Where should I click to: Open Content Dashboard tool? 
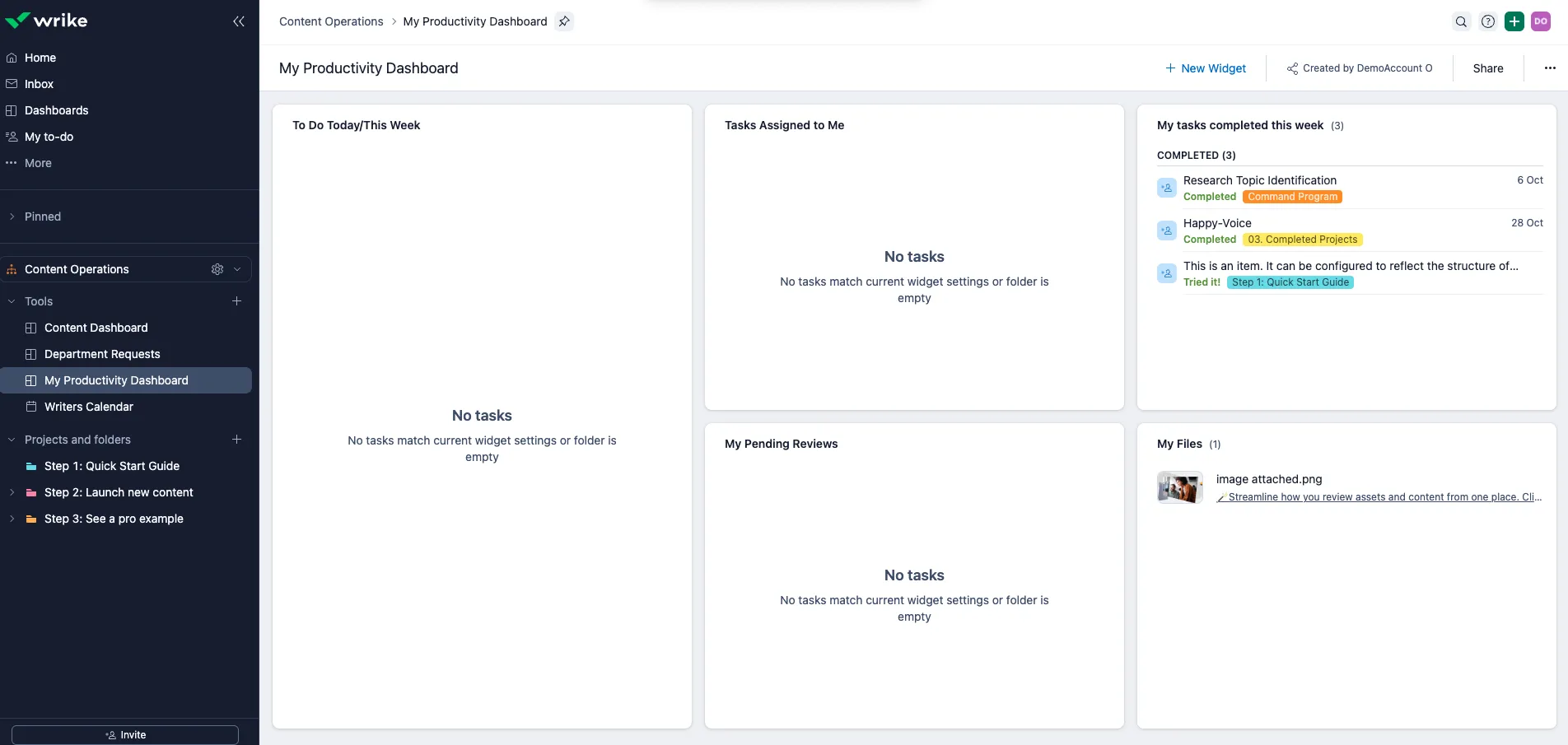96,328
